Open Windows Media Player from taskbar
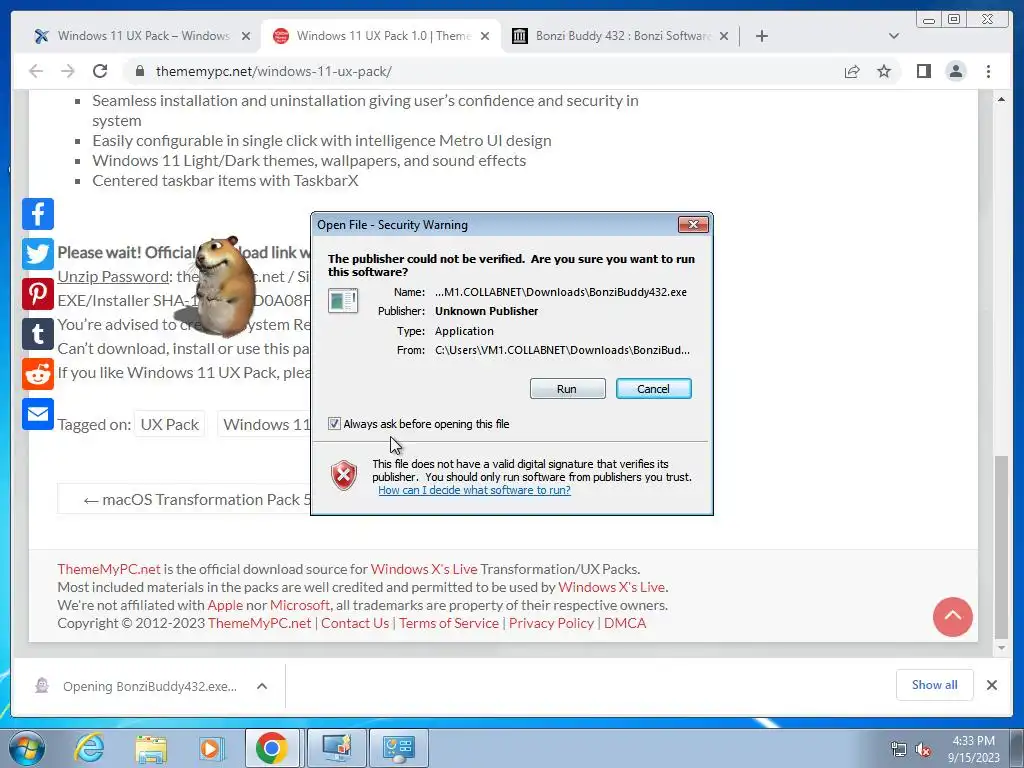The image size is (1024, 768). [210, 748]
